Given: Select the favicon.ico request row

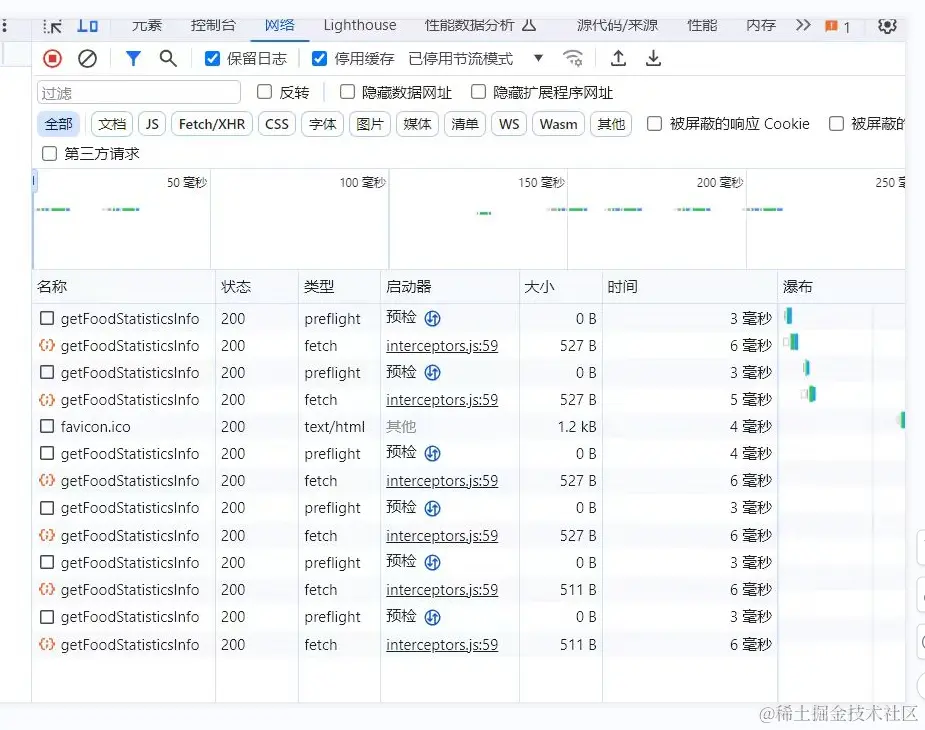Looking at the screenshot, I should (x=468, y=426).
